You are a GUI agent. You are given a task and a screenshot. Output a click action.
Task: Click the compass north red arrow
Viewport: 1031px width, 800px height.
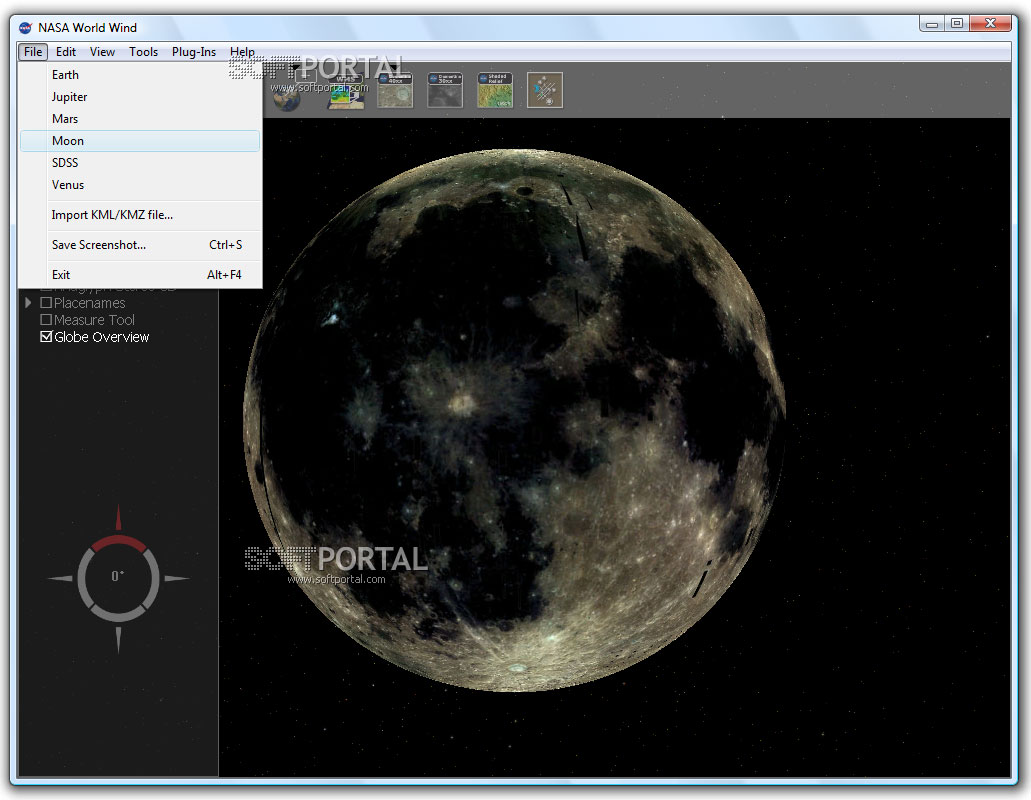pos(118,519)
